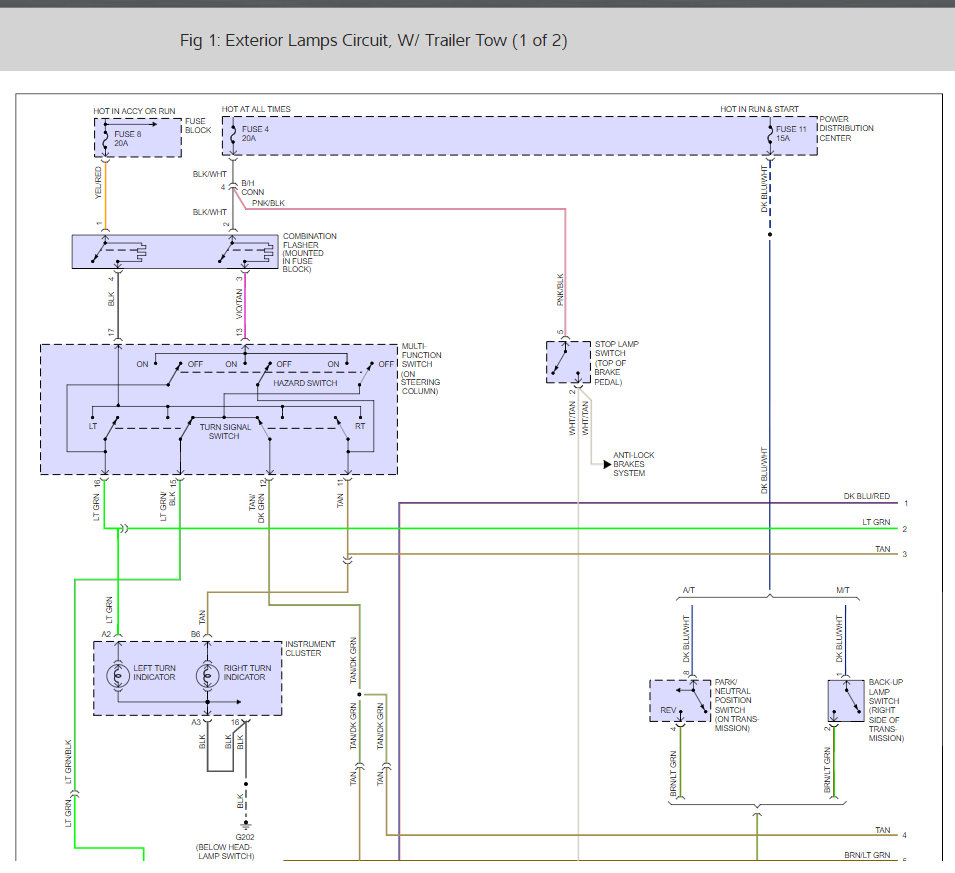
Task: Click the Fuse 8 fuse symbol
Action: [x=106, y=138]
